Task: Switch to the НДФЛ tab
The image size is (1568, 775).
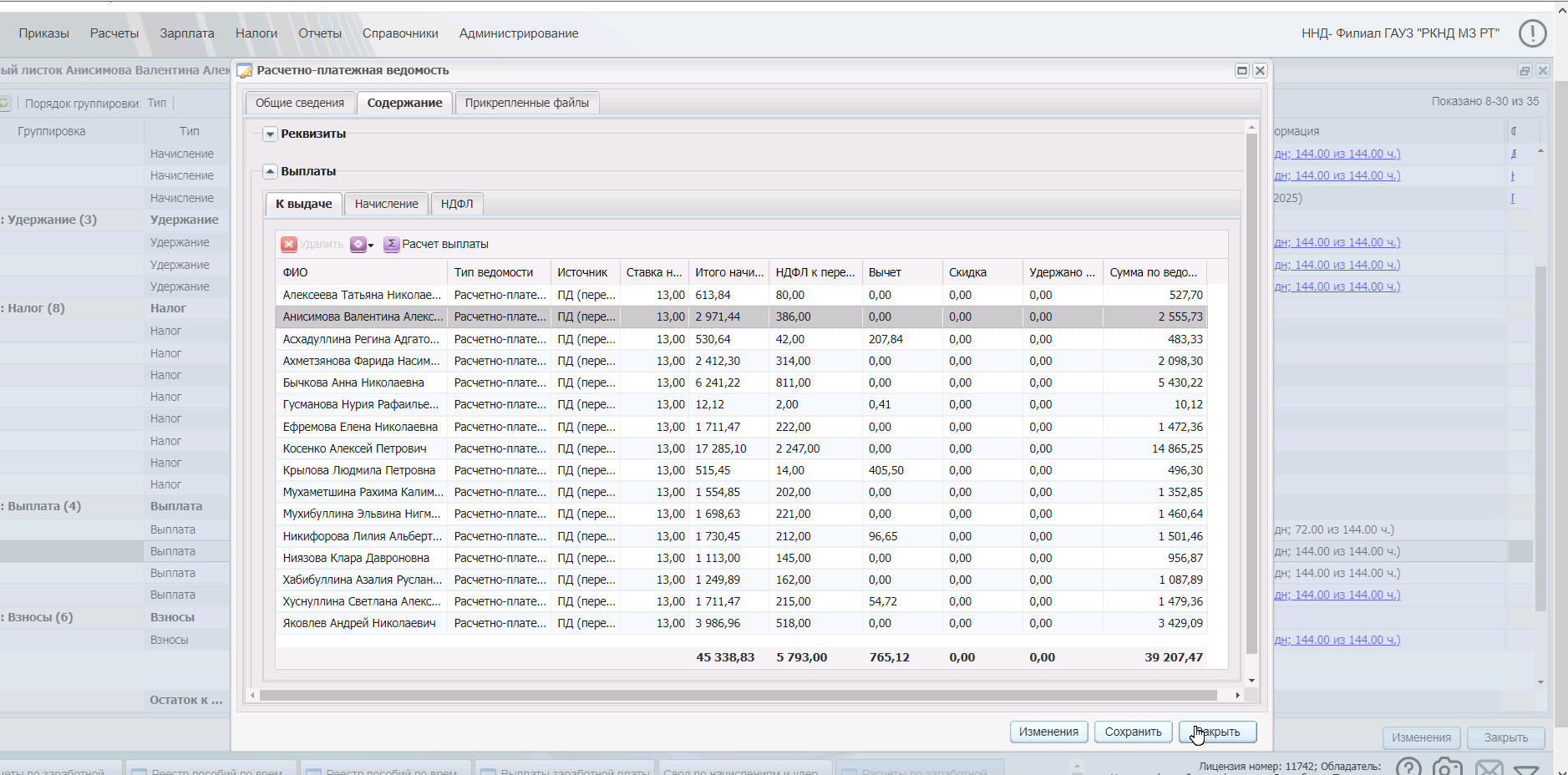Action: tap(456, 204)
